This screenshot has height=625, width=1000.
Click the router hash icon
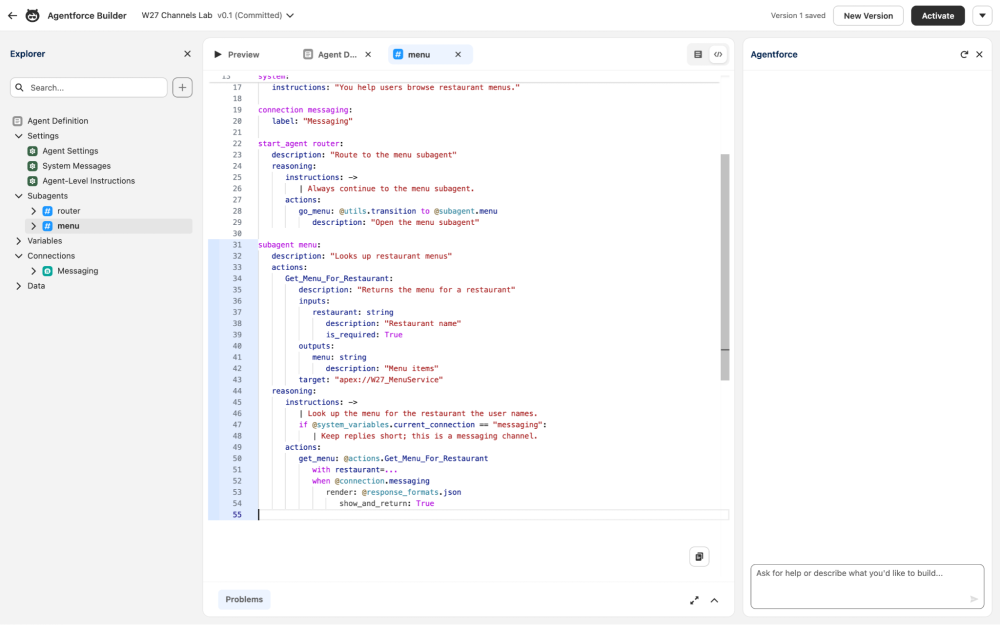(x=47, y=211)
